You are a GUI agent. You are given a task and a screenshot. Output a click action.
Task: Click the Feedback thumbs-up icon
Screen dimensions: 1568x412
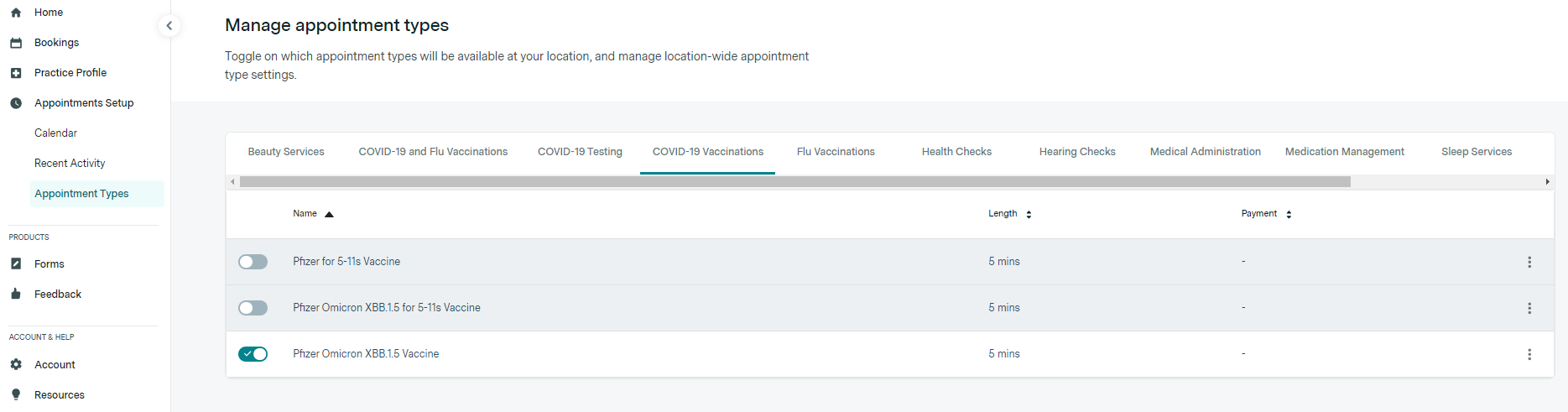click(16, 295)
